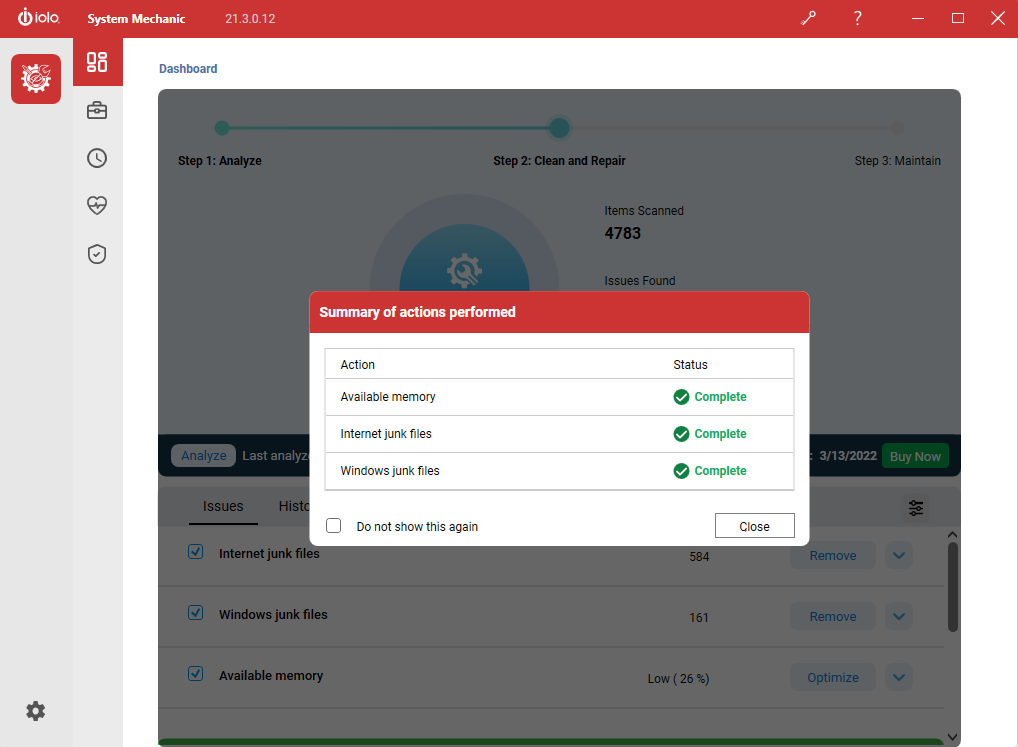1018x747 pixels.
Task: Close the System Mechanic window
Action: click(x=998, y=18)
